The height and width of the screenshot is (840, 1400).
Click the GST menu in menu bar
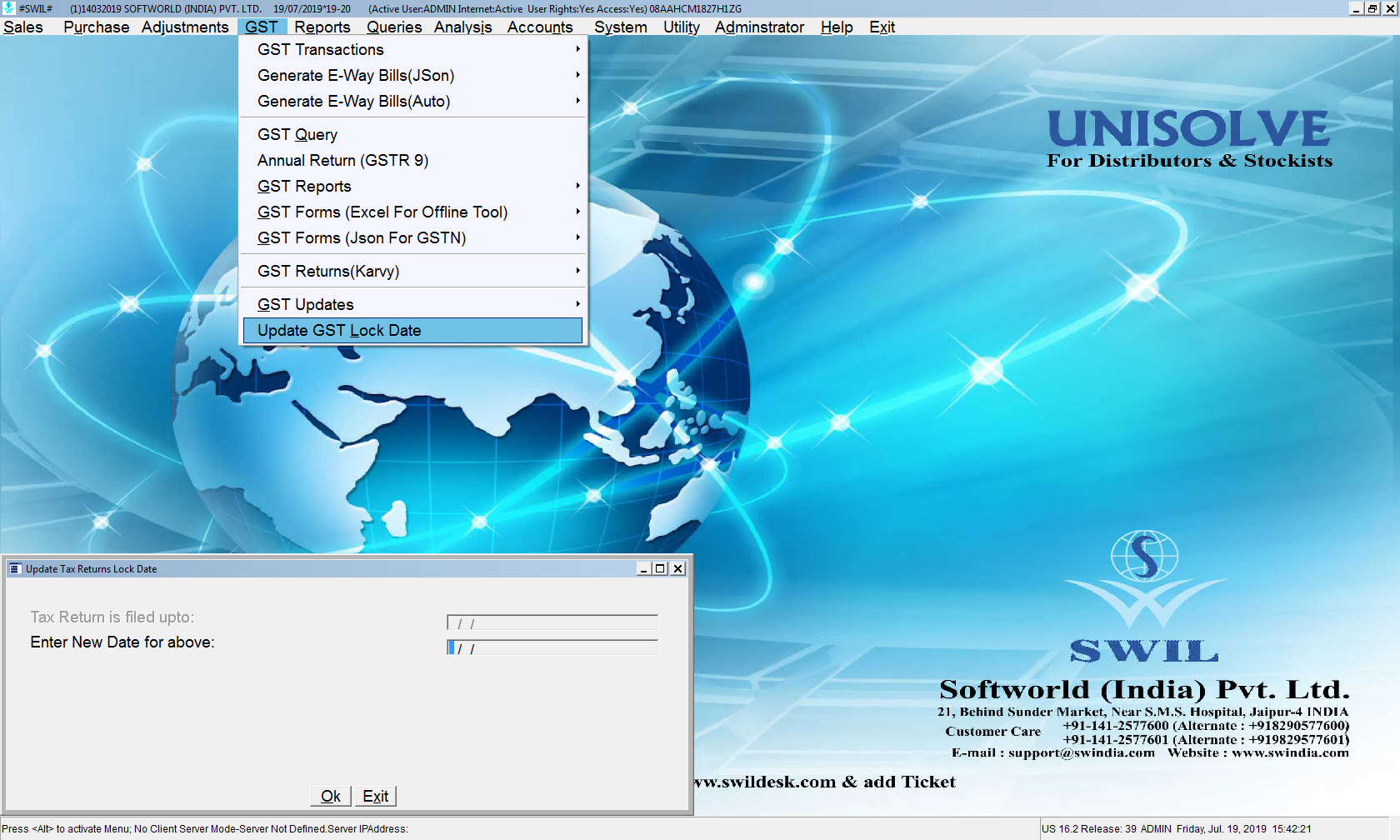pyautogui.click(x=262, y=27)
